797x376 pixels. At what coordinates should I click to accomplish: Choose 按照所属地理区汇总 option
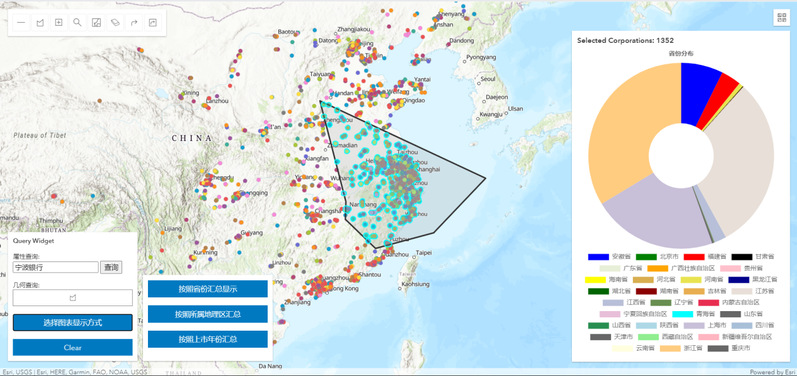click(x=207, y=314)
